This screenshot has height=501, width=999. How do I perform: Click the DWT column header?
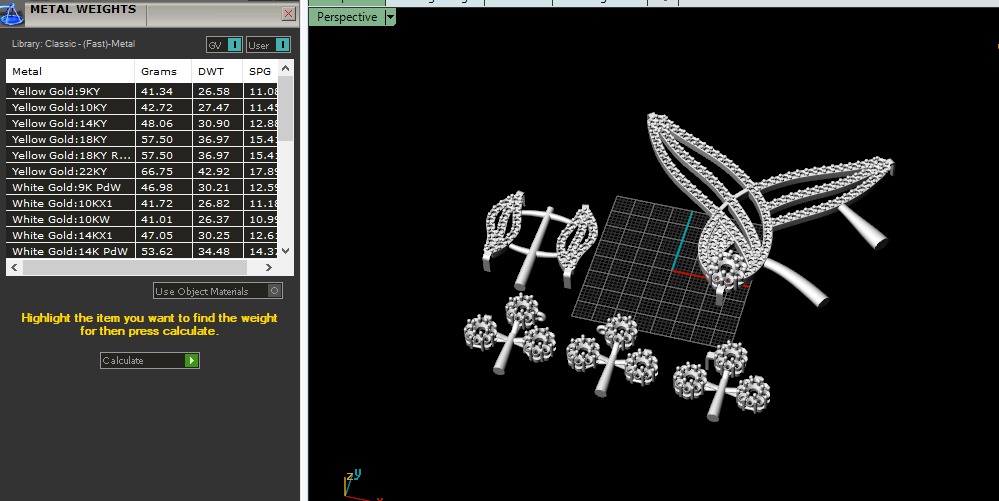pyautogui.click(x=217, y=71)
